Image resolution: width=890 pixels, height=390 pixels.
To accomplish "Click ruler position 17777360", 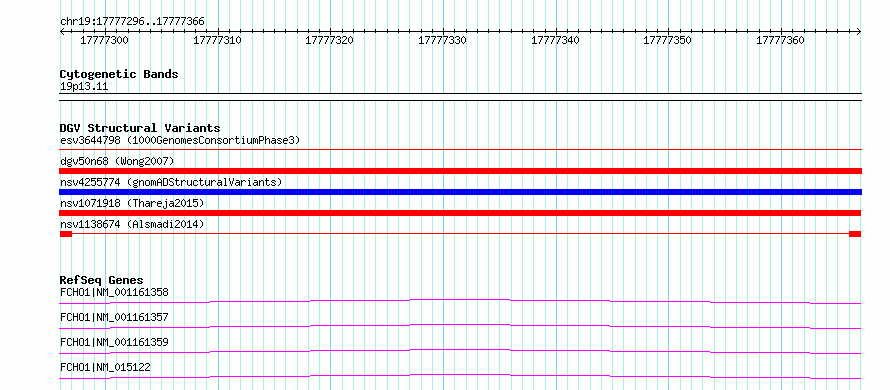I will tap(781, 40).
